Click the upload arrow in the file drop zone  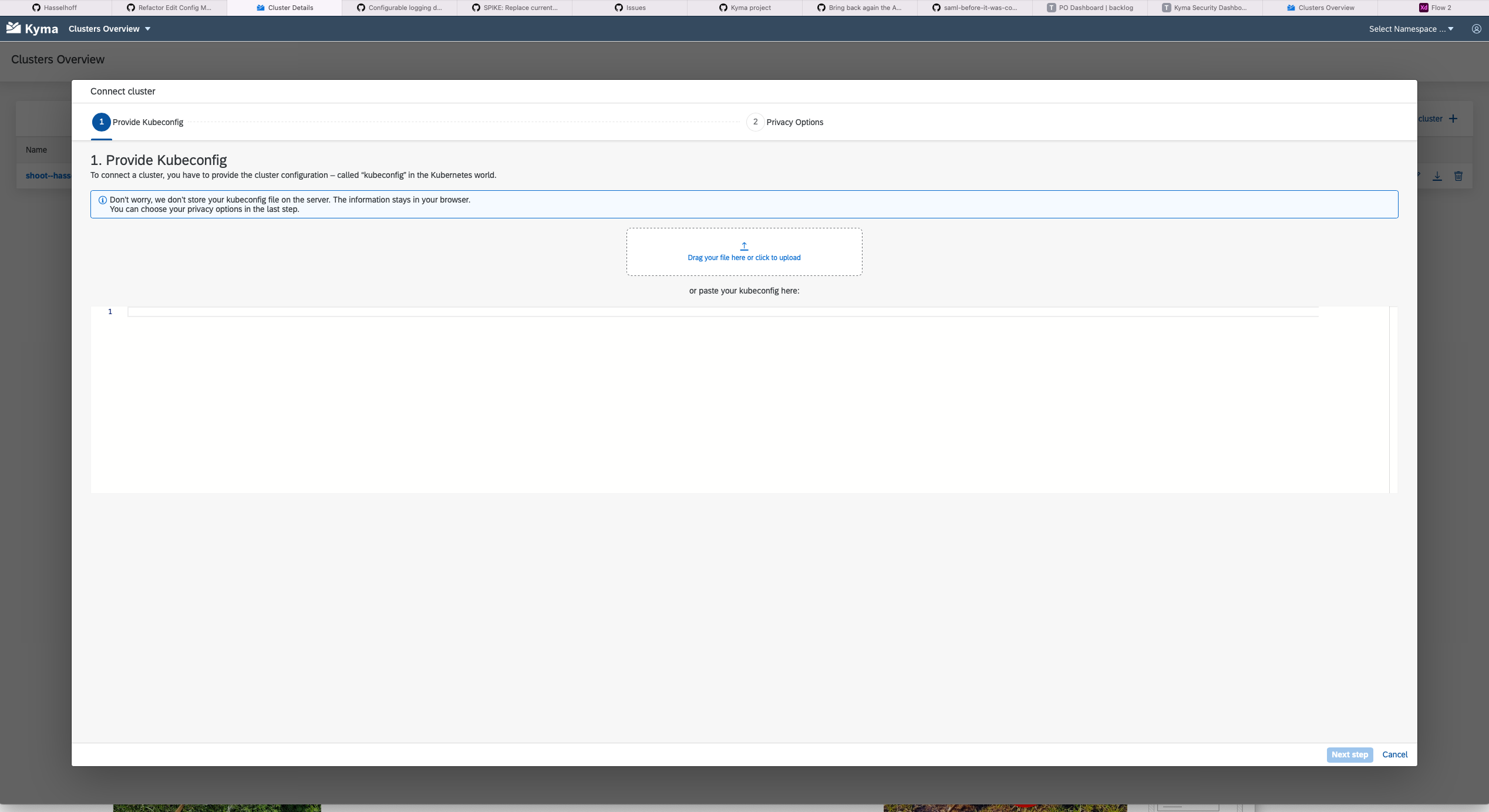[x=744, y=246]
